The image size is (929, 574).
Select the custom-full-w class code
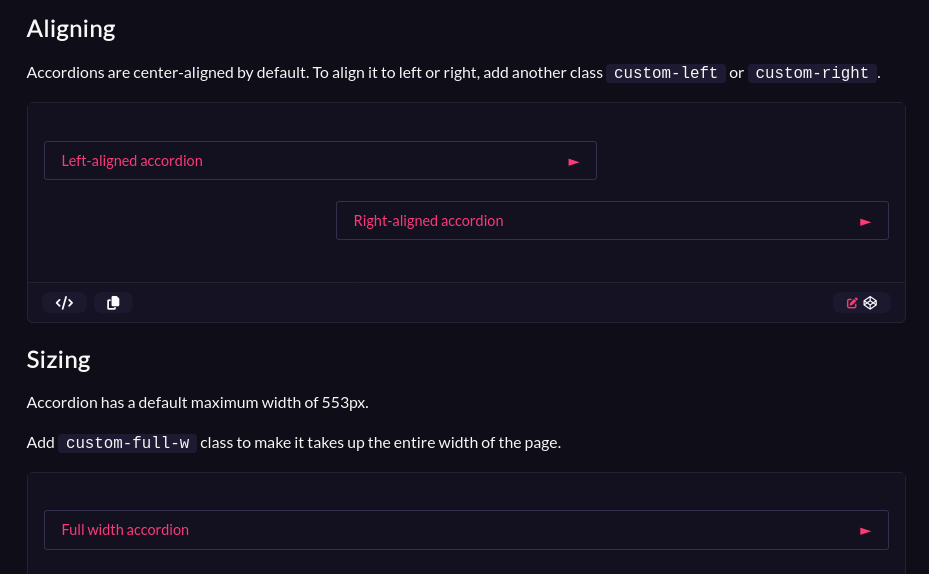coord(127,442)
